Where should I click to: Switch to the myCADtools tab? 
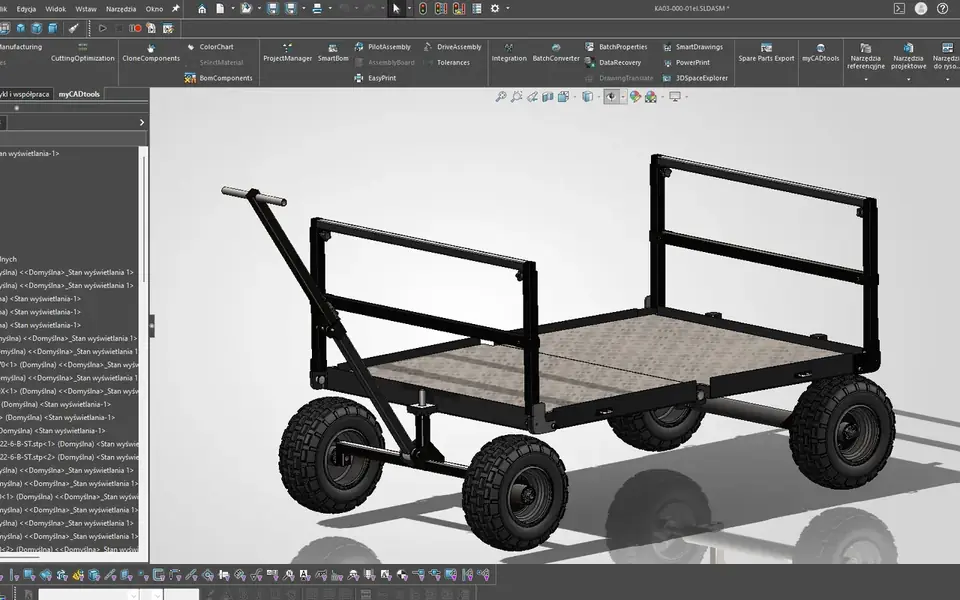point(79,94)
